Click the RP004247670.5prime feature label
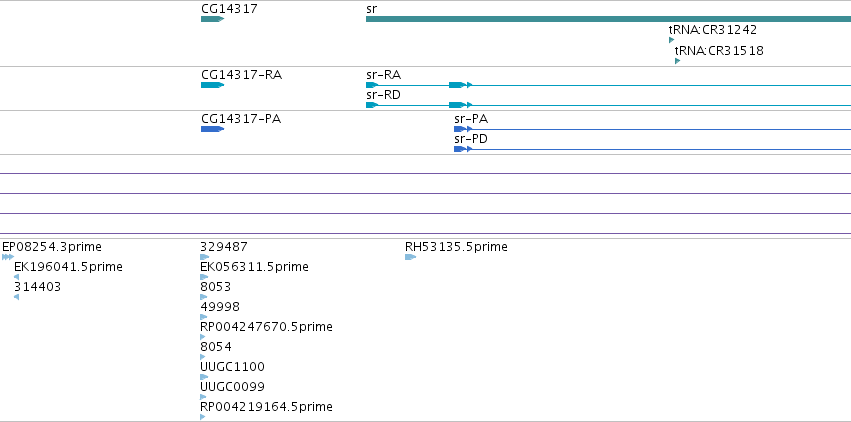This screenshot has width=851, height=422. pos(266,327)
